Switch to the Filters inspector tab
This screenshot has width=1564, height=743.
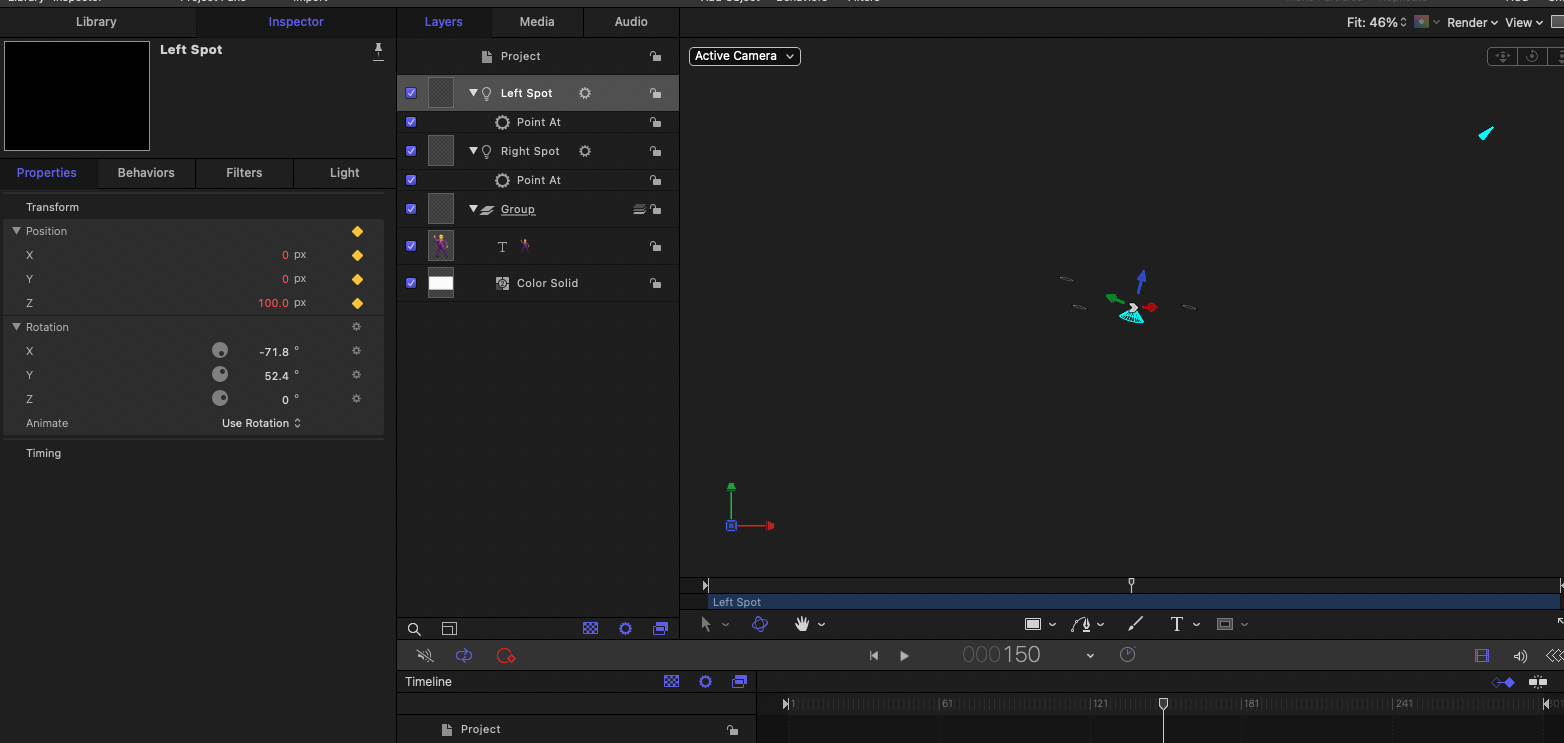[x=244, y=173]
